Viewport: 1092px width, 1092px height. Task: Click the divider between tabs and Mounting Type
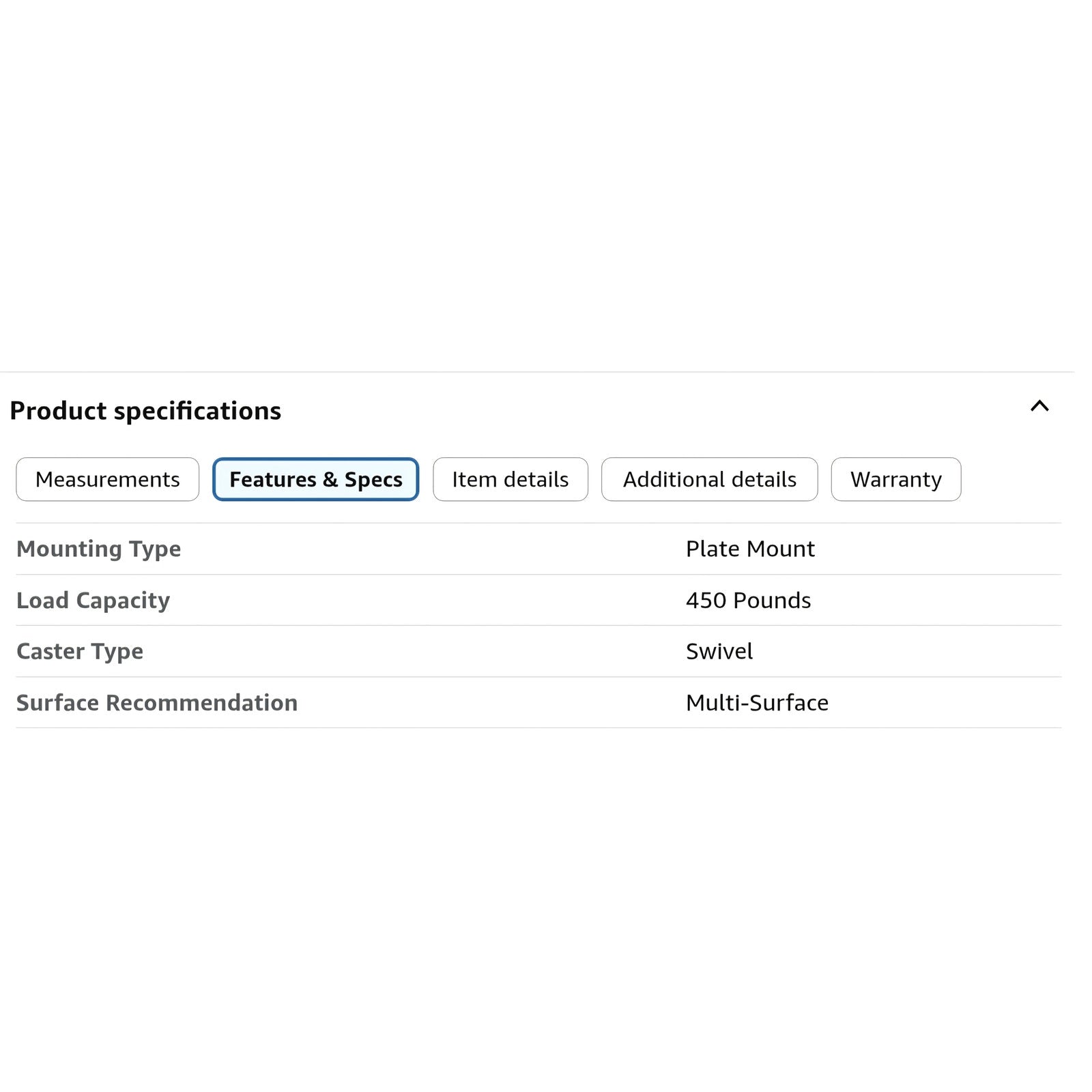538,523
